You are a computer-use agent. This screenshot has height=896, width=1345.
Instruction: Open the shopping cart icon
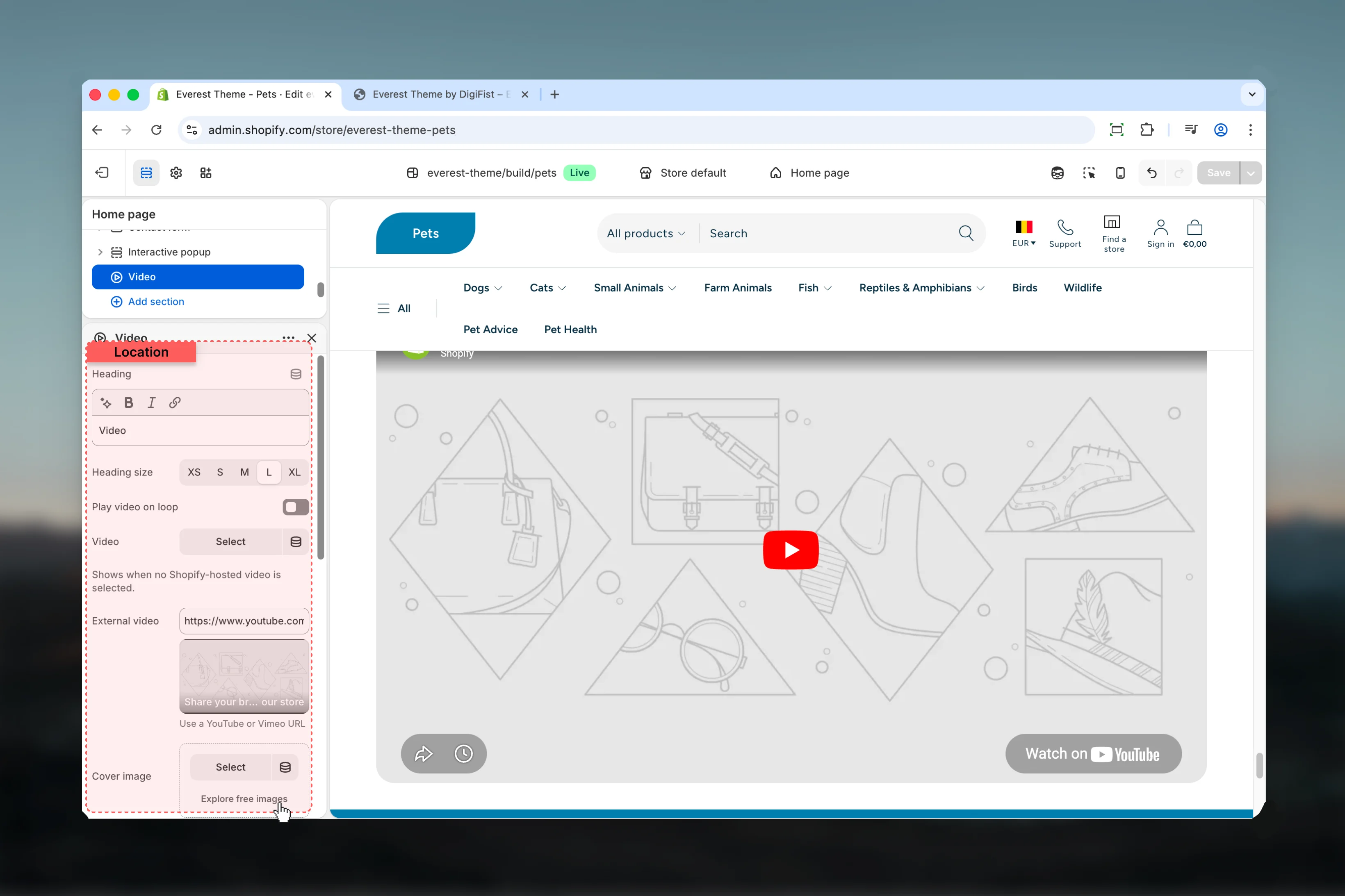tap(1195, 233)
